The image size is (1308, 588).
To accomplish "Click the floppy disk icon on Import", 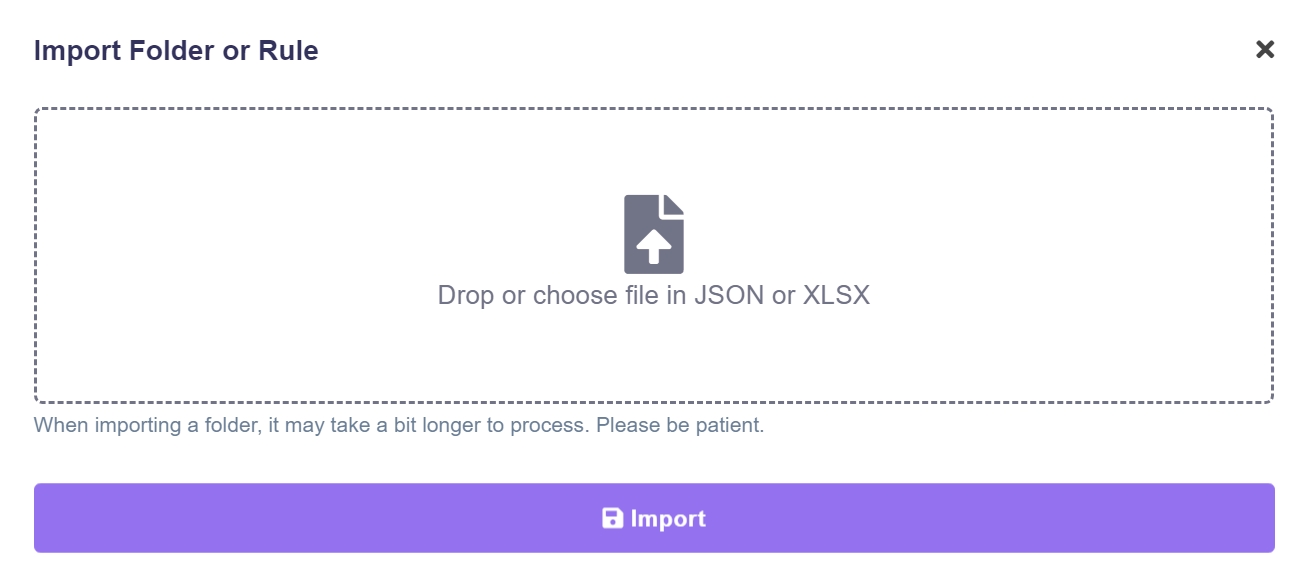I will [612, 518].
